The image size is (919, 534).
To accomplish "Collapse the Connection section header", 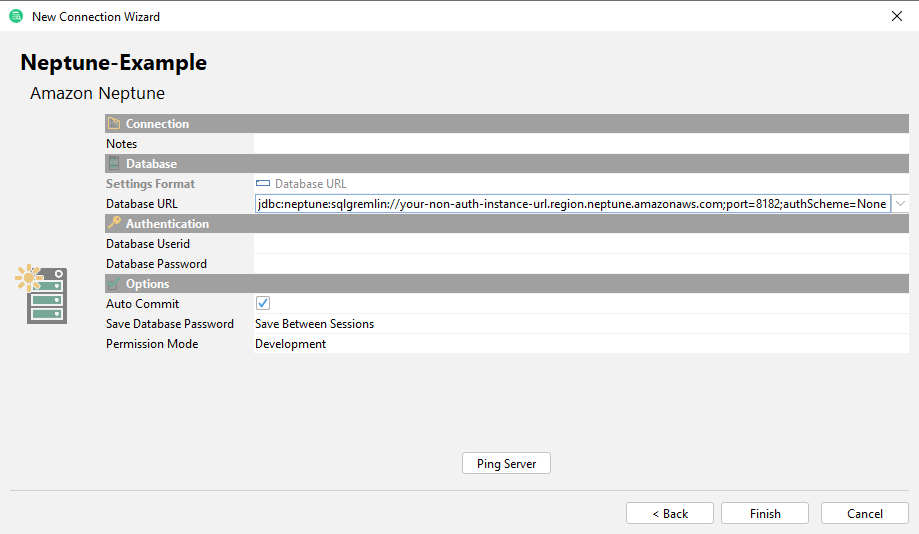I will (x=507, y=124).
